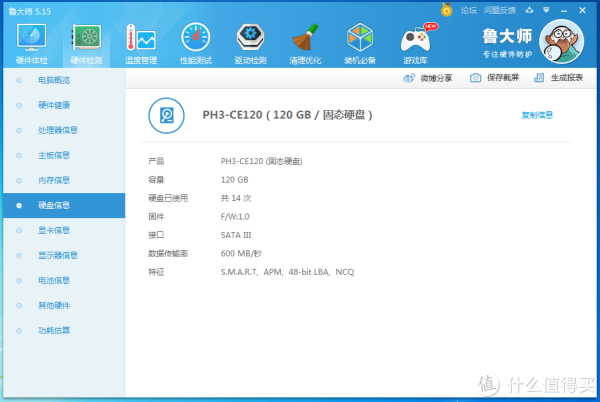Viewport: 600px width, 402px height.
Task: Click the Weibo eye icon
Action: coord(409,78)
